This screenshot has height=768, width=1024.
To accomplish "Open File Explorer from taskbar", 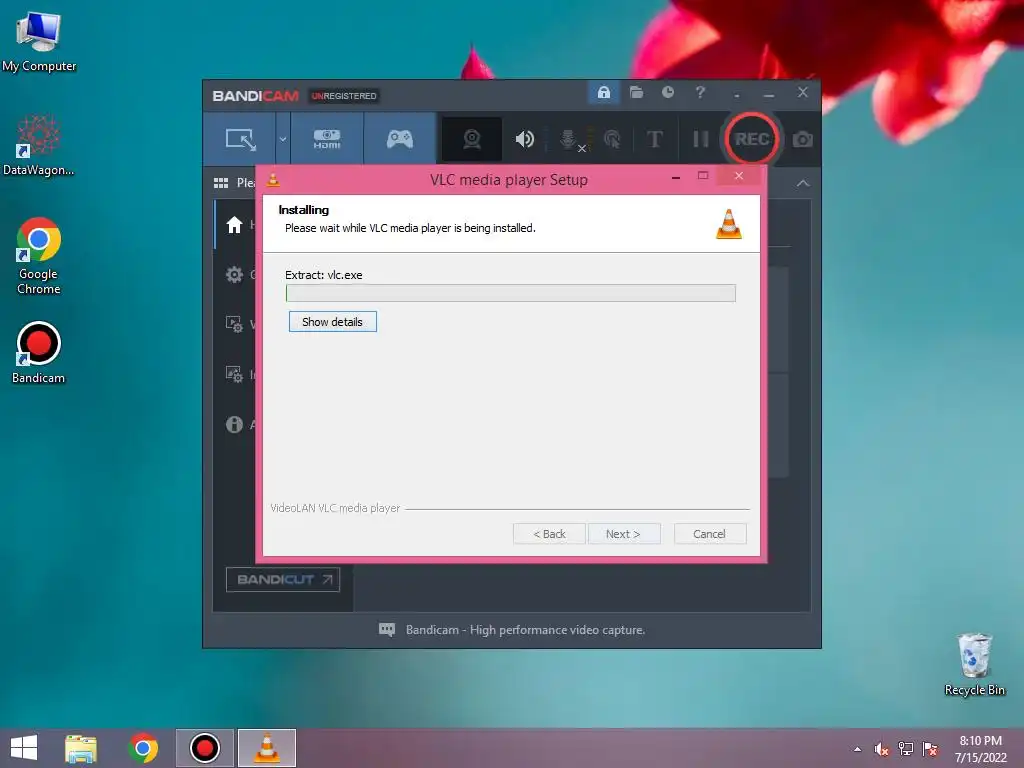I will pyautogui.click(x=81, y=748).
